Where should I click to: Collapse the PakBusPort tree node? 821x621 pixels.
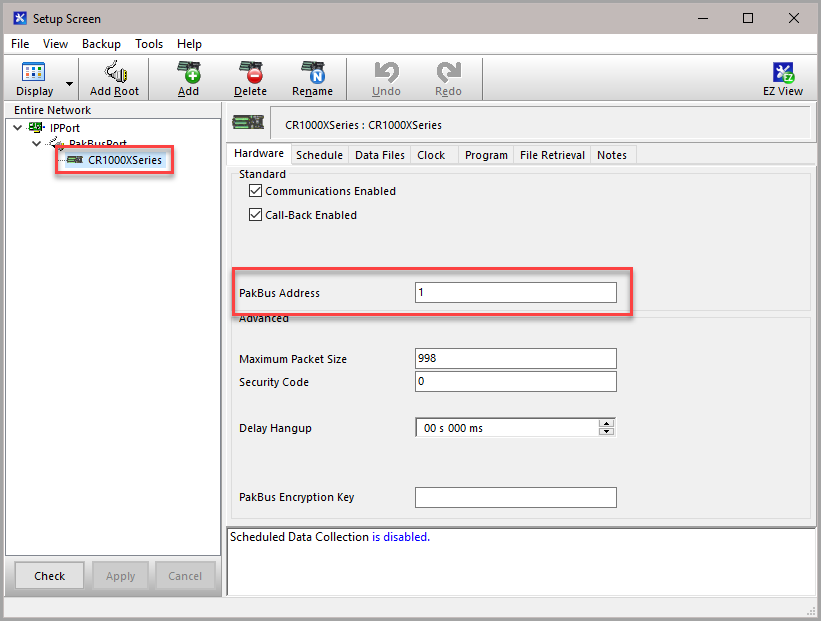coord(37,144)
